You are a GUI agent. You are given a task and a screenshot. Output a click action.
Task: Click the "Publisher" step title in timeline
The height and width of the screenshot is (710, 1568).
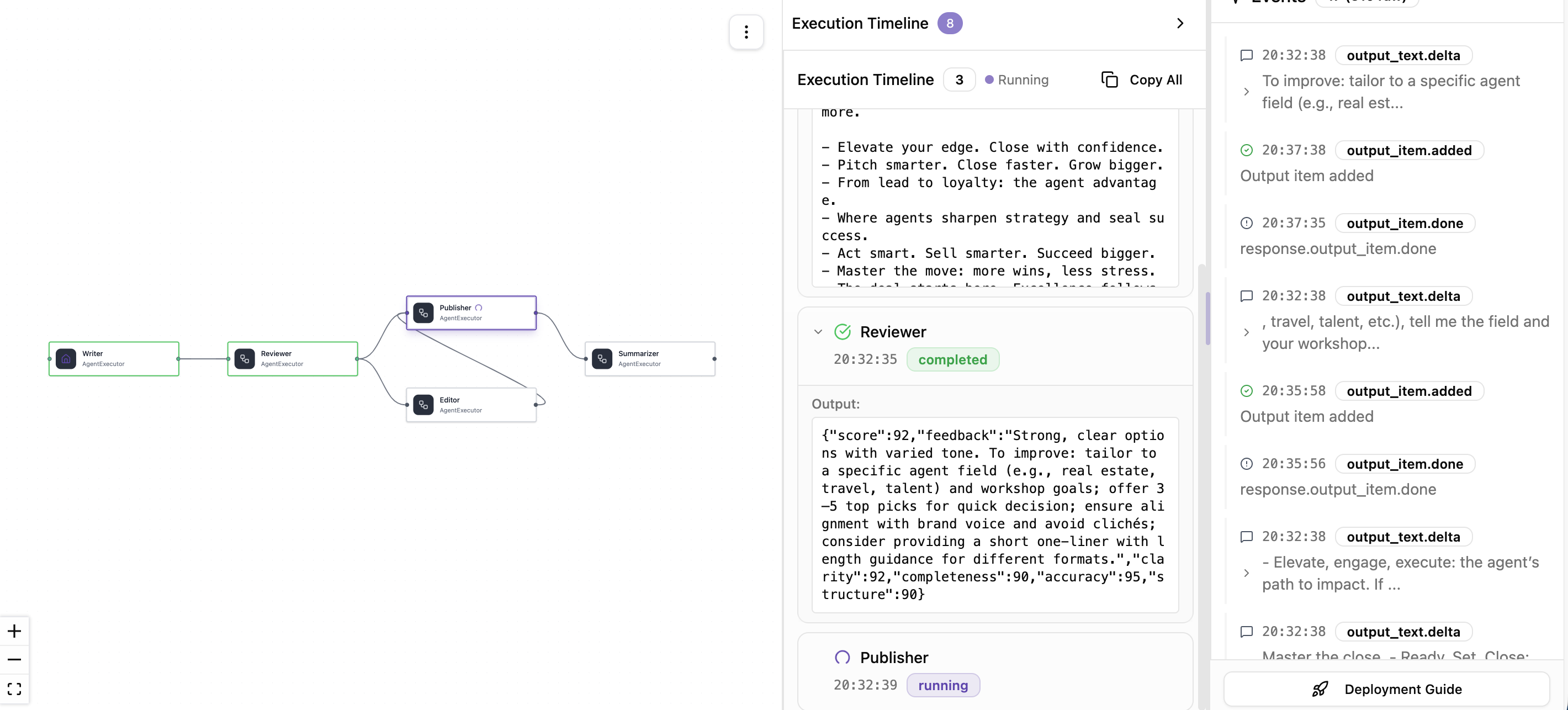[x=894, y=658]
